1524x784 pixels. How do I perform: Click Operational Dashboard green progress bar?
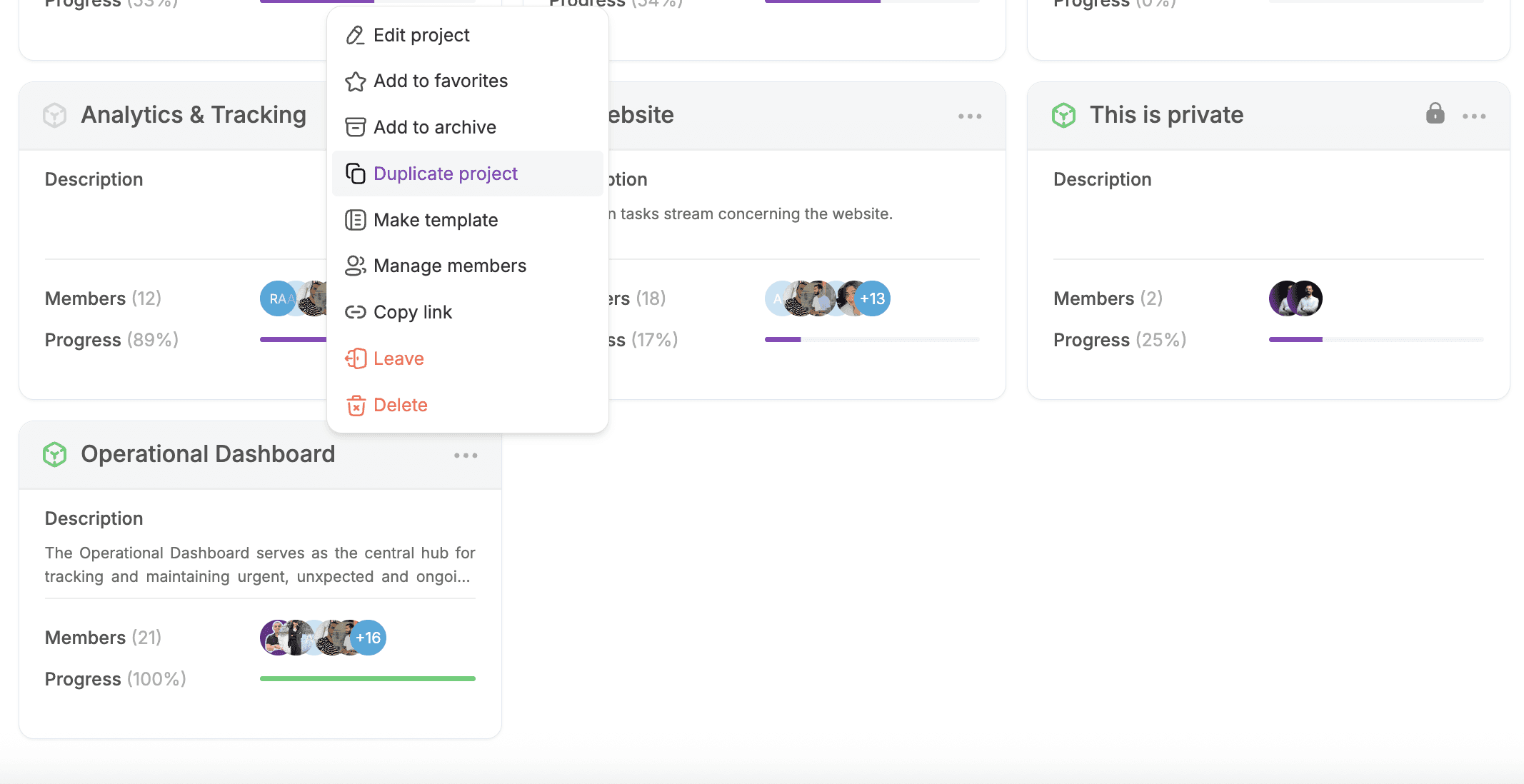[x=367, y=678]
